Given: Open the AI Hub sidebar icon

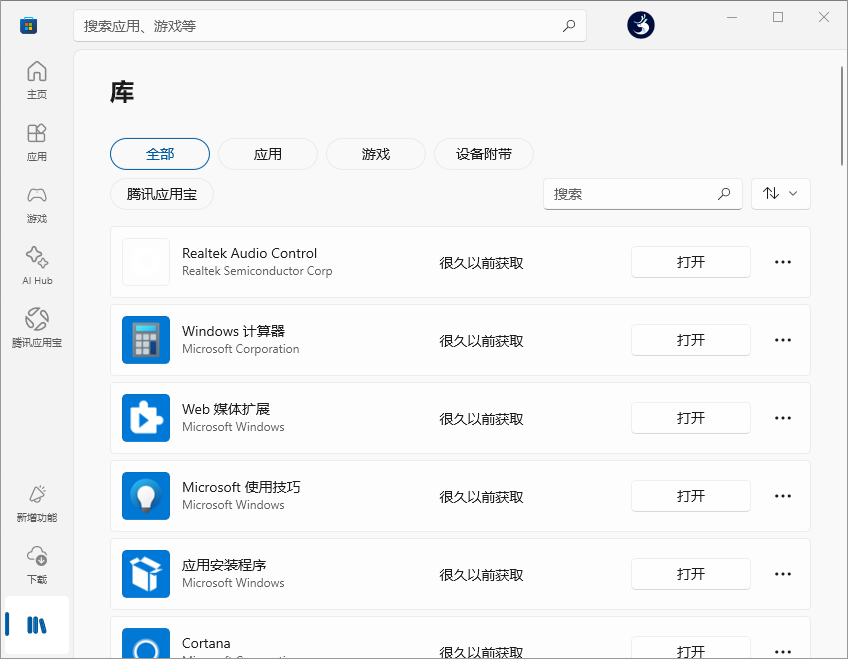Looking at the screenshot, I should [x=36, y=264].
